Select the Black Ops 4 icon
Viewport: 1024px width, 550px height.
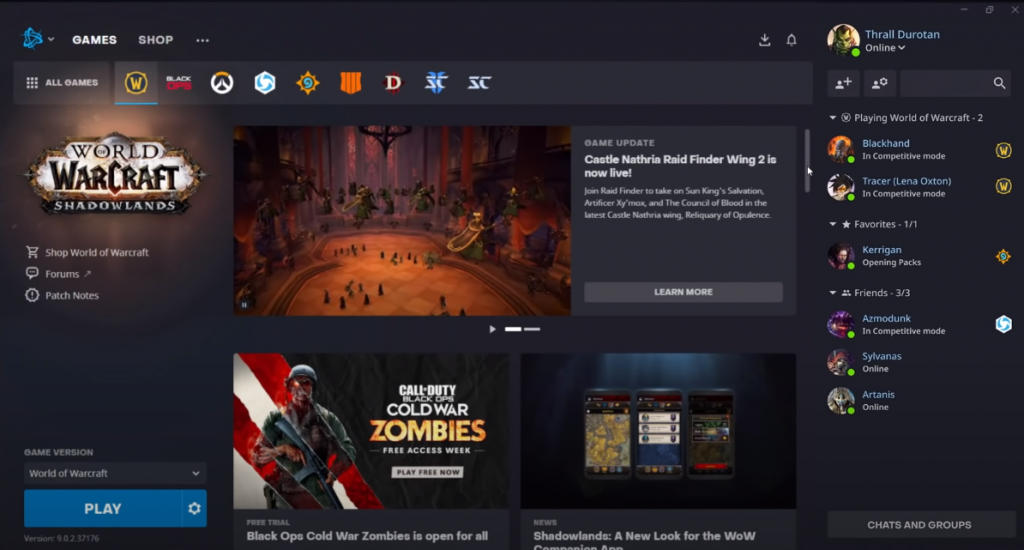[351, 83]
